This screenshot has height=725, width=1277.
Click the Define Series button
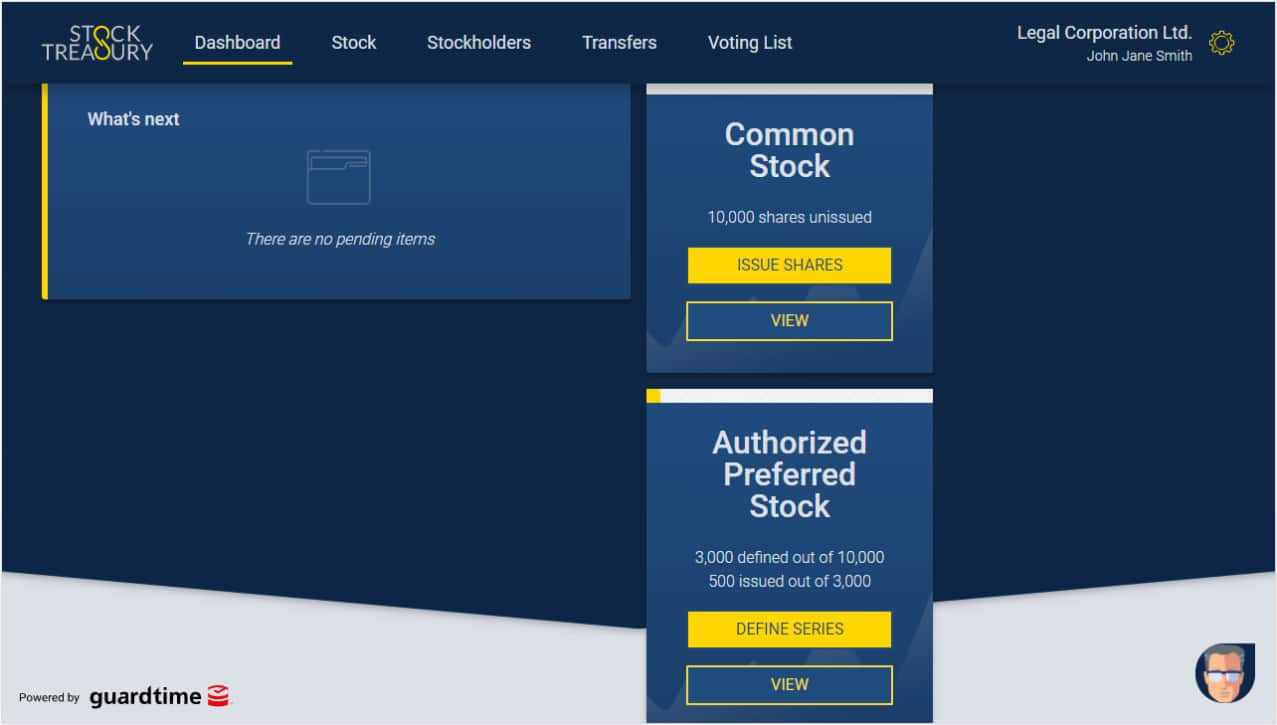tap(789, 629)
